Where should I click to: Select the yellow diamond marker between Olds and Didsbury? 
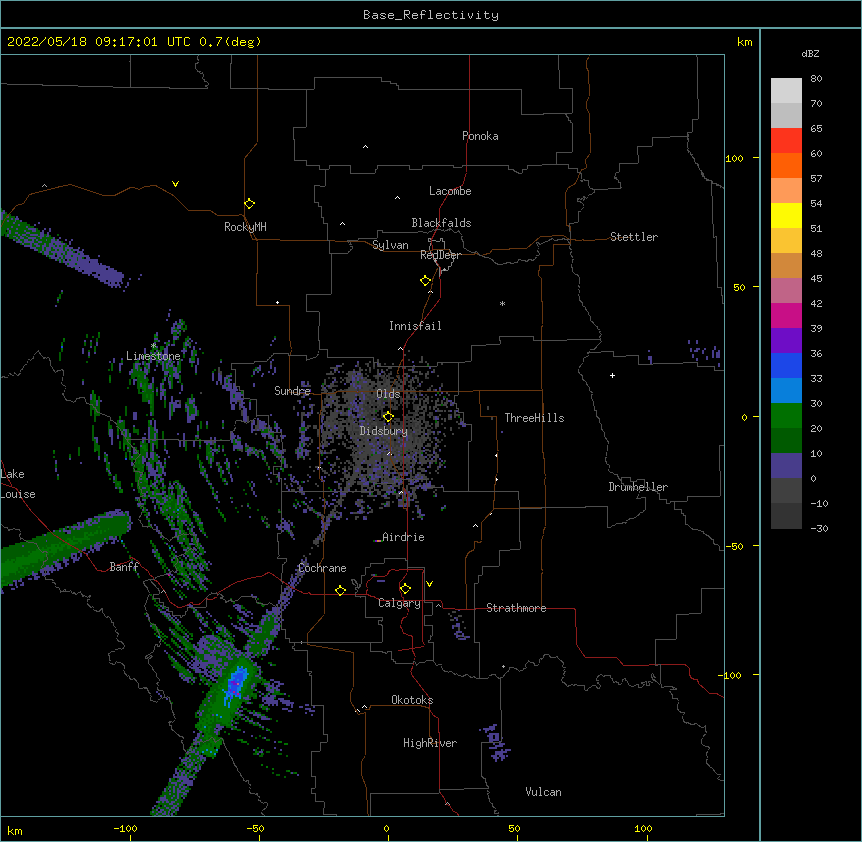tap(389, 417)
